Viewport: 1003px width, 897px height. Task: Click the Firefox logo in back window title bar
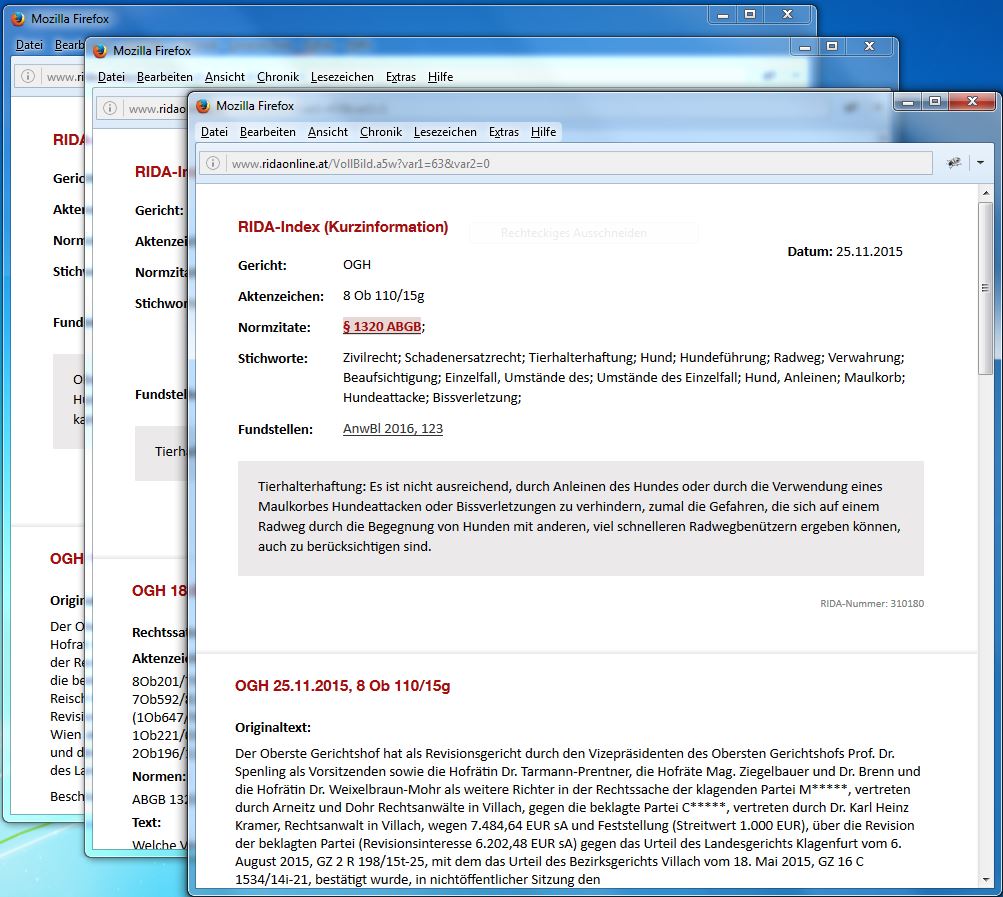(x=18, y=19)
